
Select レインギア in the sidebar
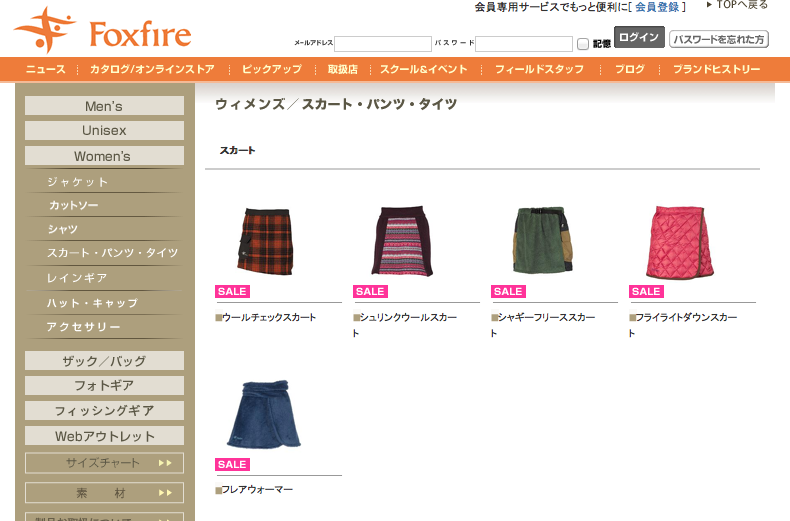pos(77,278)
